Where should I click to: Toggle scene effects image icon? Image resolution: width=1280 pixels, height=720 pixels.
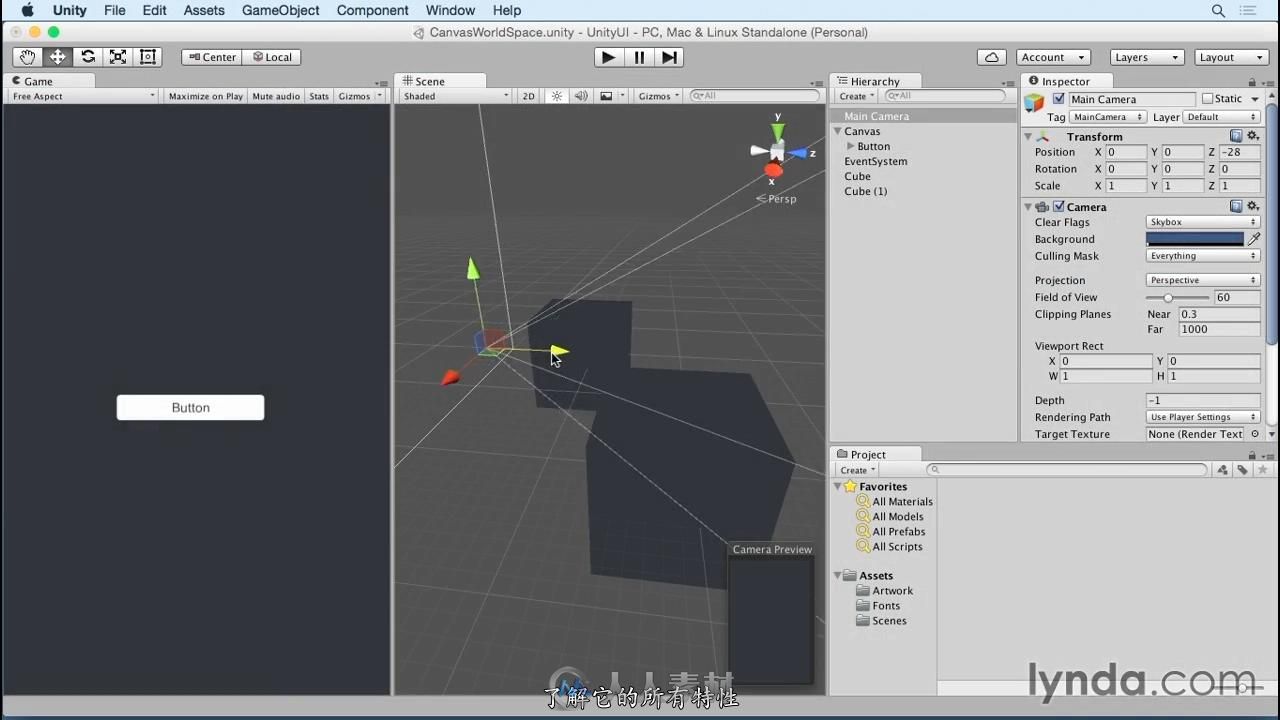(x=606, y=96)
